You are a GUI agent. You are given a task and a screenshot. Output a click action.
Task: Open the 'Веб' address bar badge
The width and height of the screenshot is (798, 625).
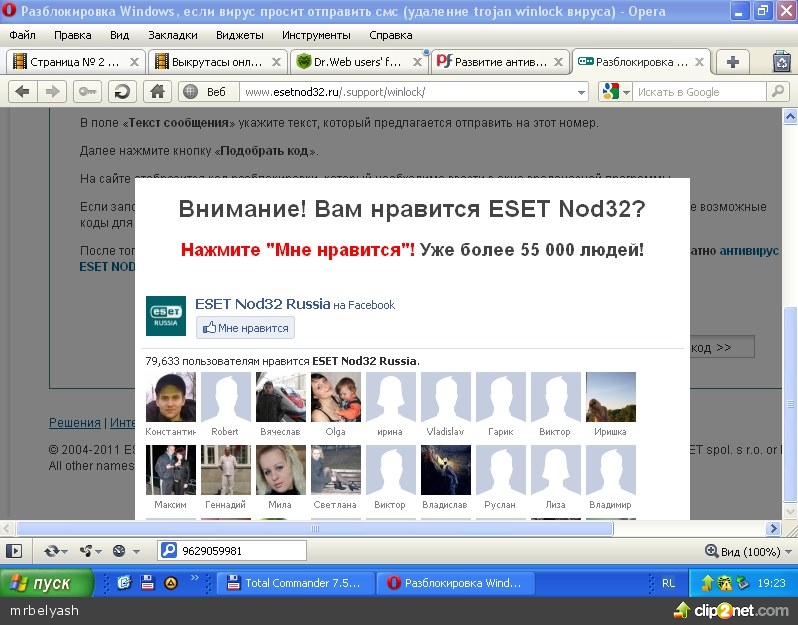(209, 92)
